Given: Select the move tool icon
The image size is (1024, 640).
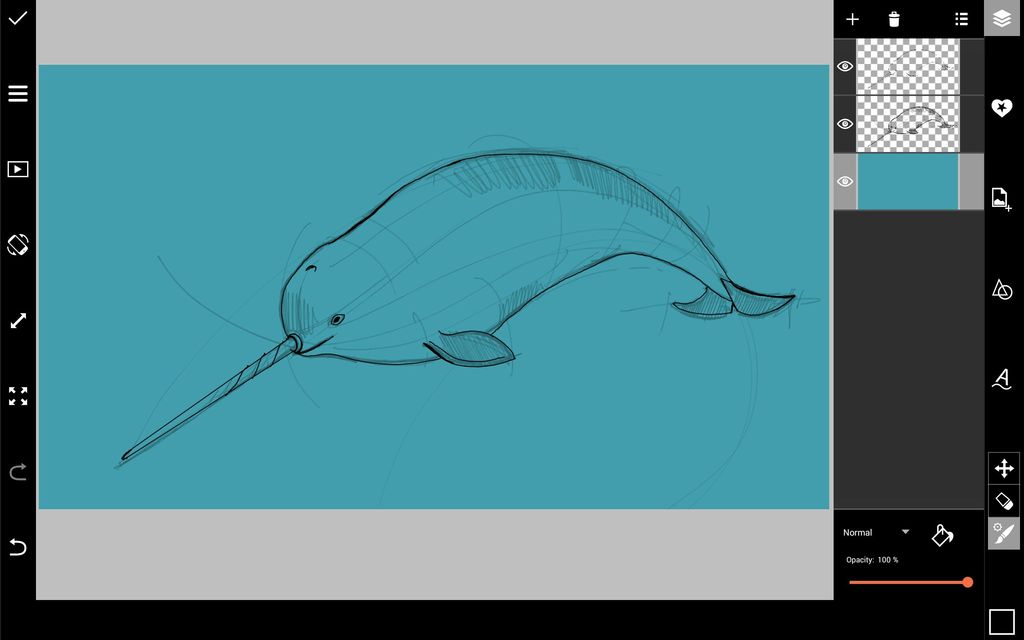Looking at the screenshot, I should [1004, 468].
